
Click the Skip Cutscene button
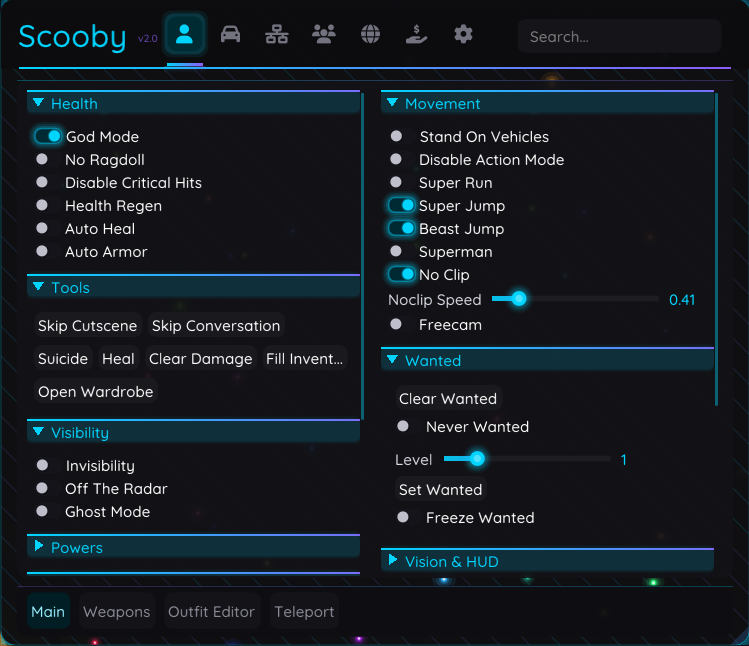[x=88, y=326]
